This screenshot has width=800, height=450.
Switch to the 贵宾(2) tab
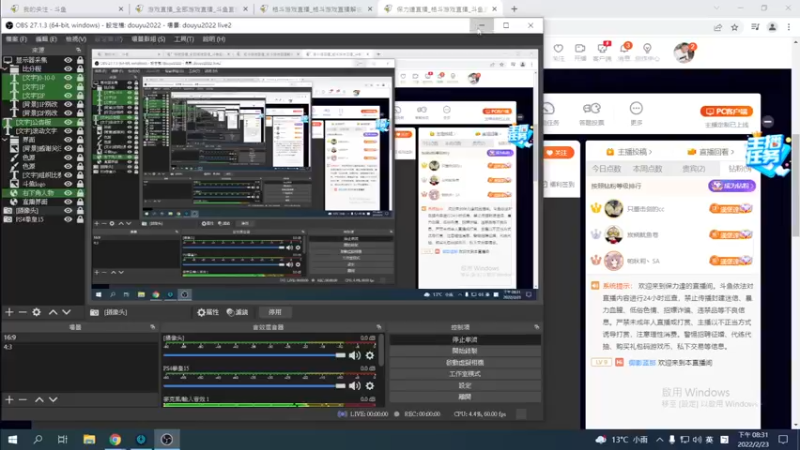694,168
